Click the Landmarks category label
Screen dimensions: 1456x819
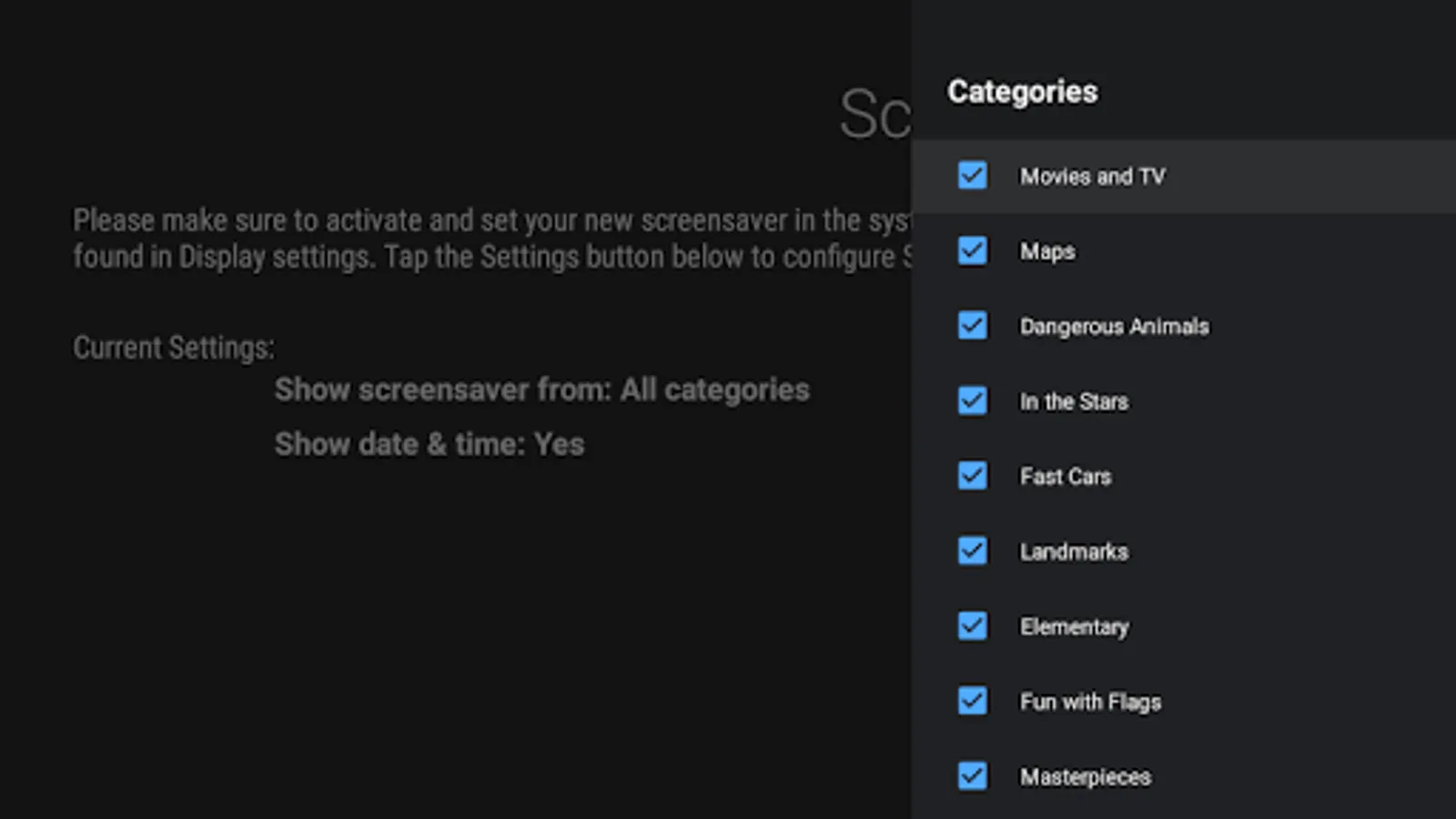(x=1074, y=551)
